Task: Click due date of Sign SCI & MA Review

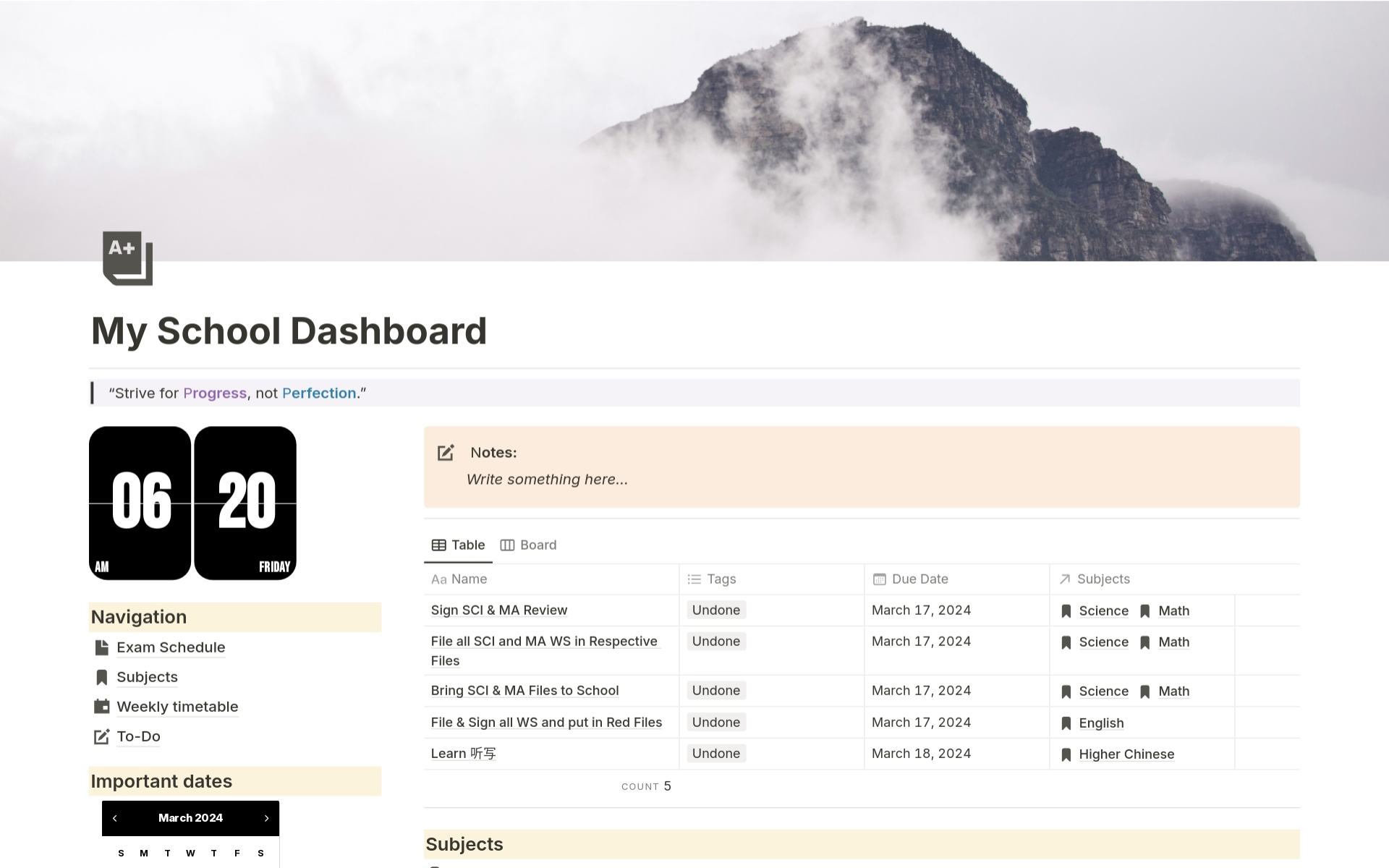Action: [921, 610]
